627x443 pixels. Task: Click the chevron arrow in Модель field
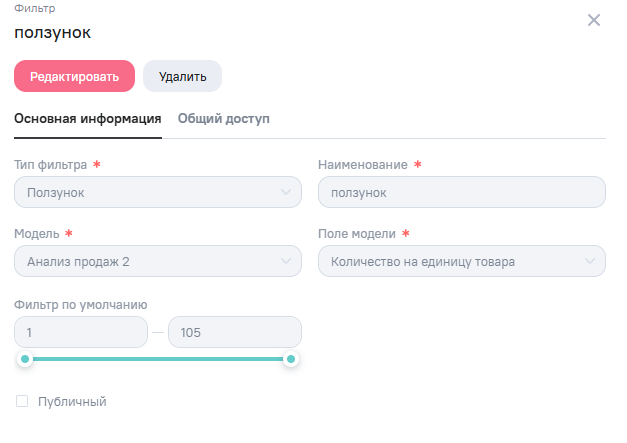coord(285,262)
